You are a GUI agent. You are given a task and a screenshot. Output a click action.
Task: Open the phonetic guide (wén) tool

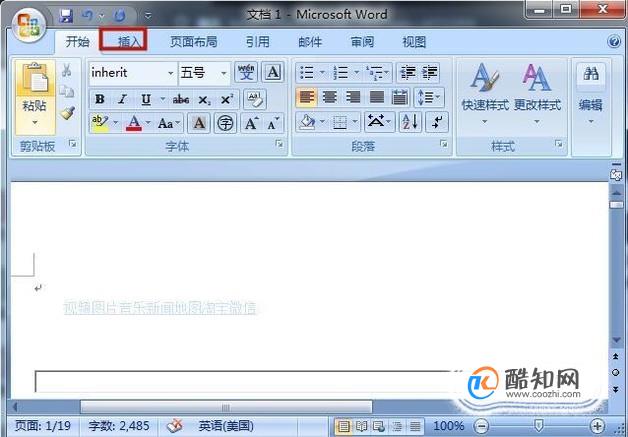(x=246, y=72)
